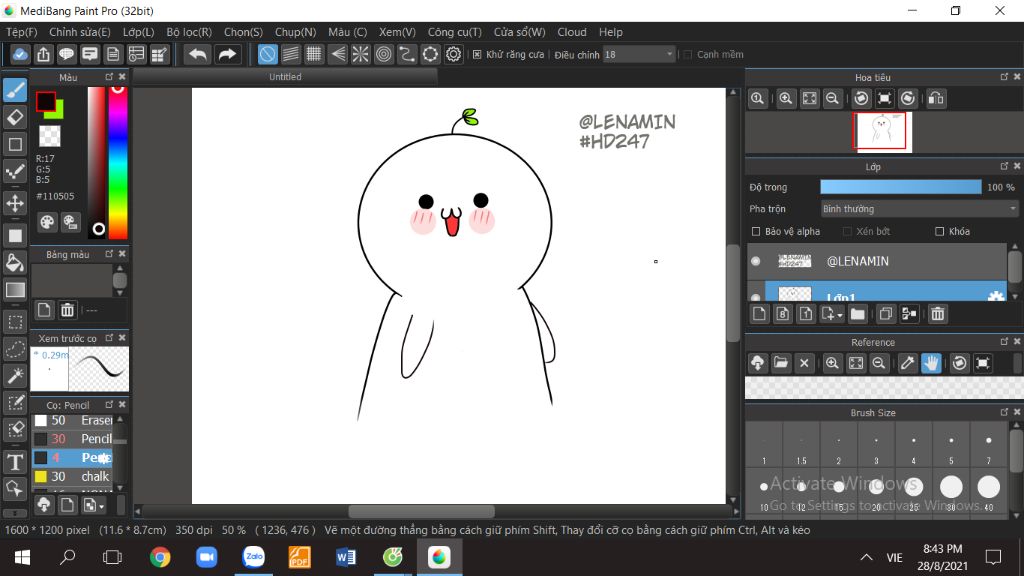Viewport: 1024px width, 576px height.
Task: Open Microsoft Word from the taskbar
Action: click(345, 557)
